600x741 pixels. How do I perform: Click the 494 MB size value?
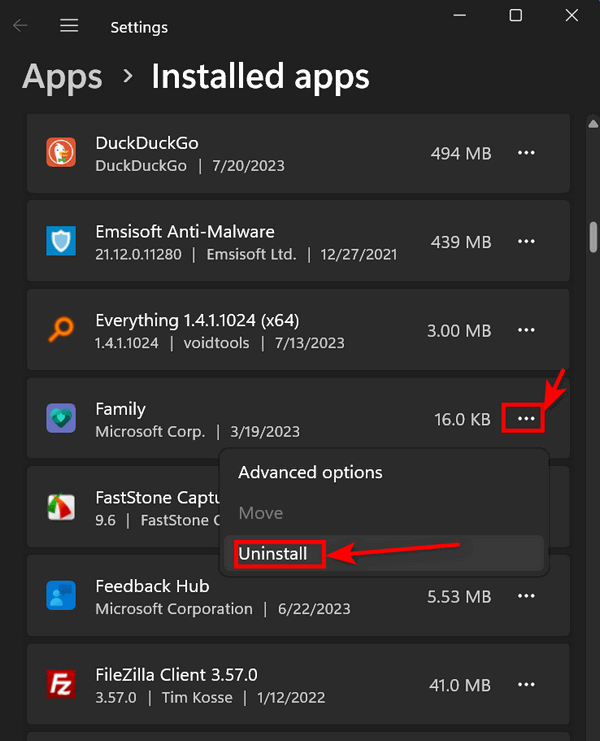[x=461, y=154]
